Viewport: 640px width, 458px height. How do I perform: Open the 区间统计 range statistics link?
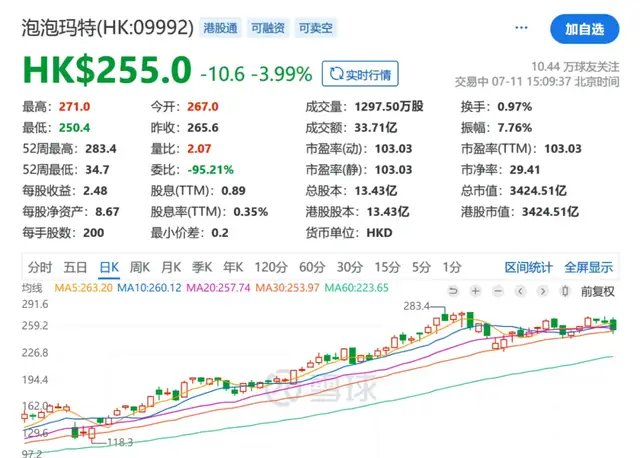tap(529, 267)
